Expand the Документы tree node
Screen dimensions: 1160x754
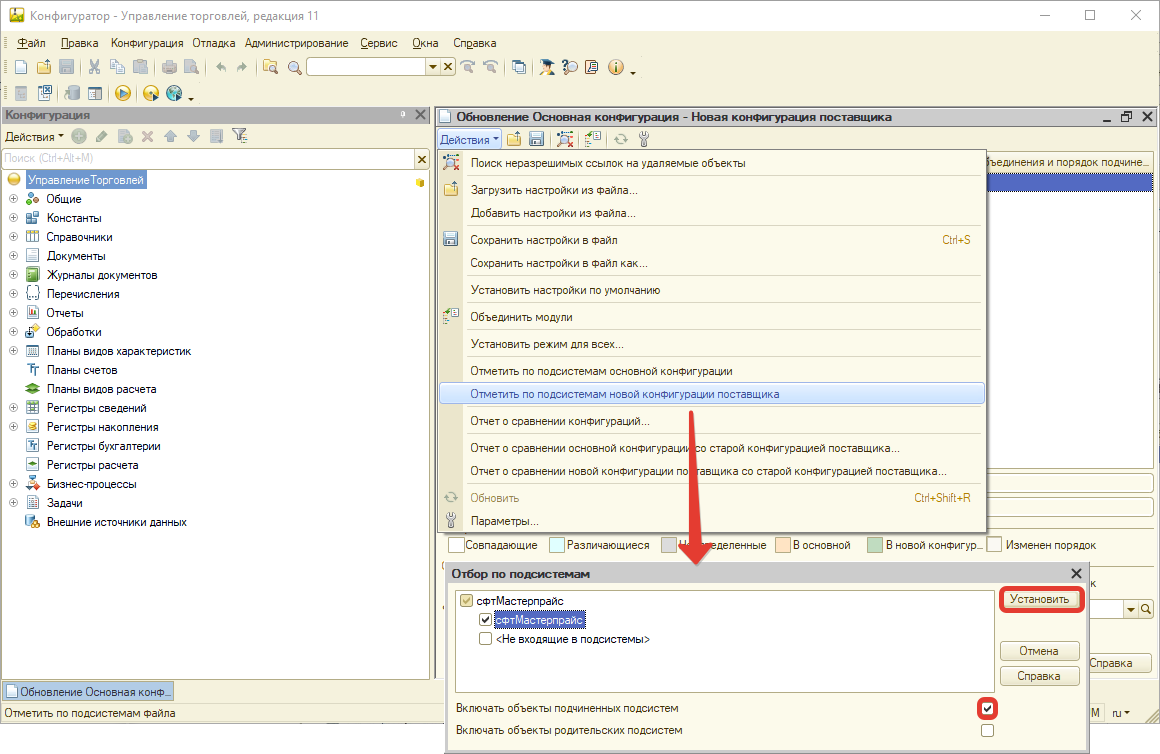14,256
